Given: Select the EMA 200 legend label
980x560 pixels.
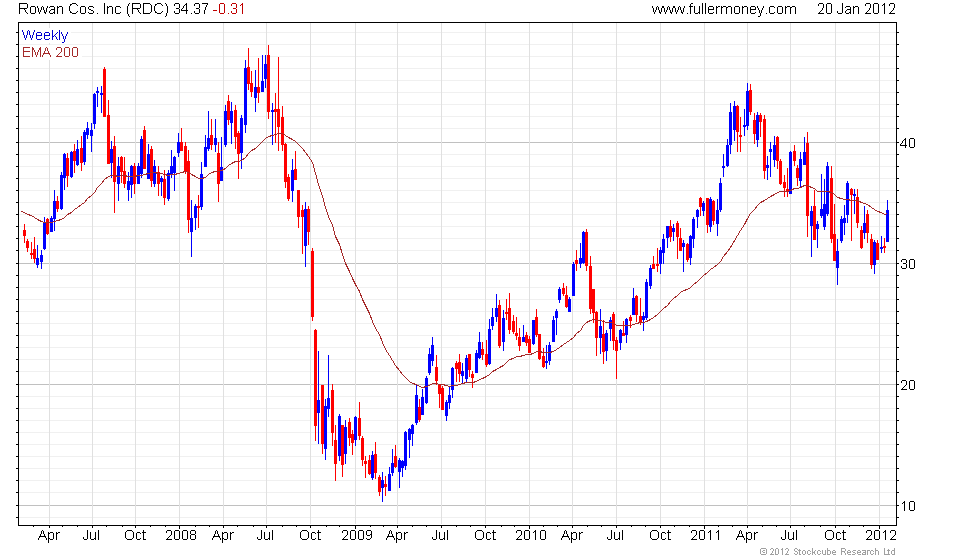Looking at the screenshot, I should 50,52.
